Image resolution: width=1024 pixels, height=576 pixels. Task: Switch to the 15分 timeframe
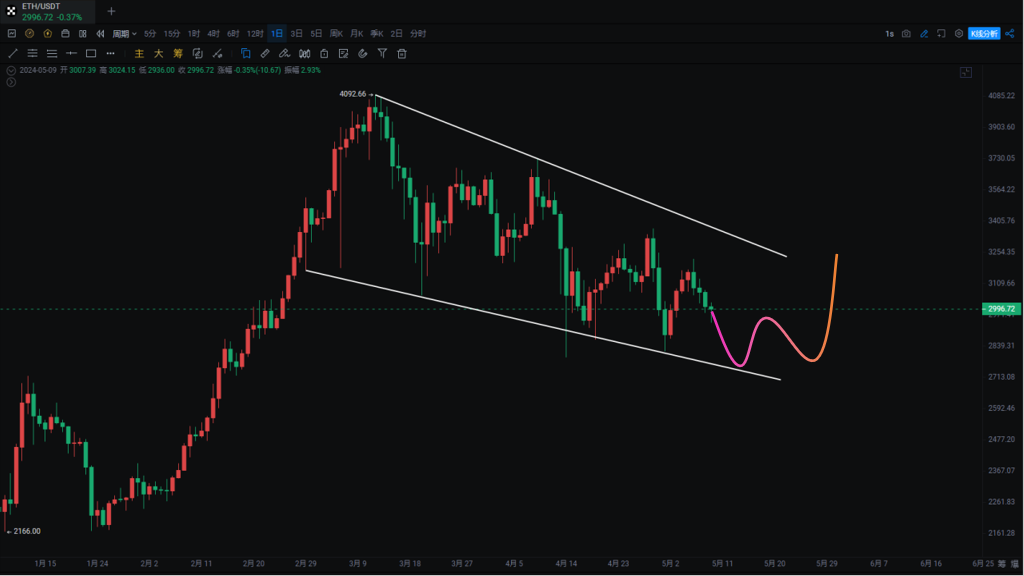click(x=172, y=33)
